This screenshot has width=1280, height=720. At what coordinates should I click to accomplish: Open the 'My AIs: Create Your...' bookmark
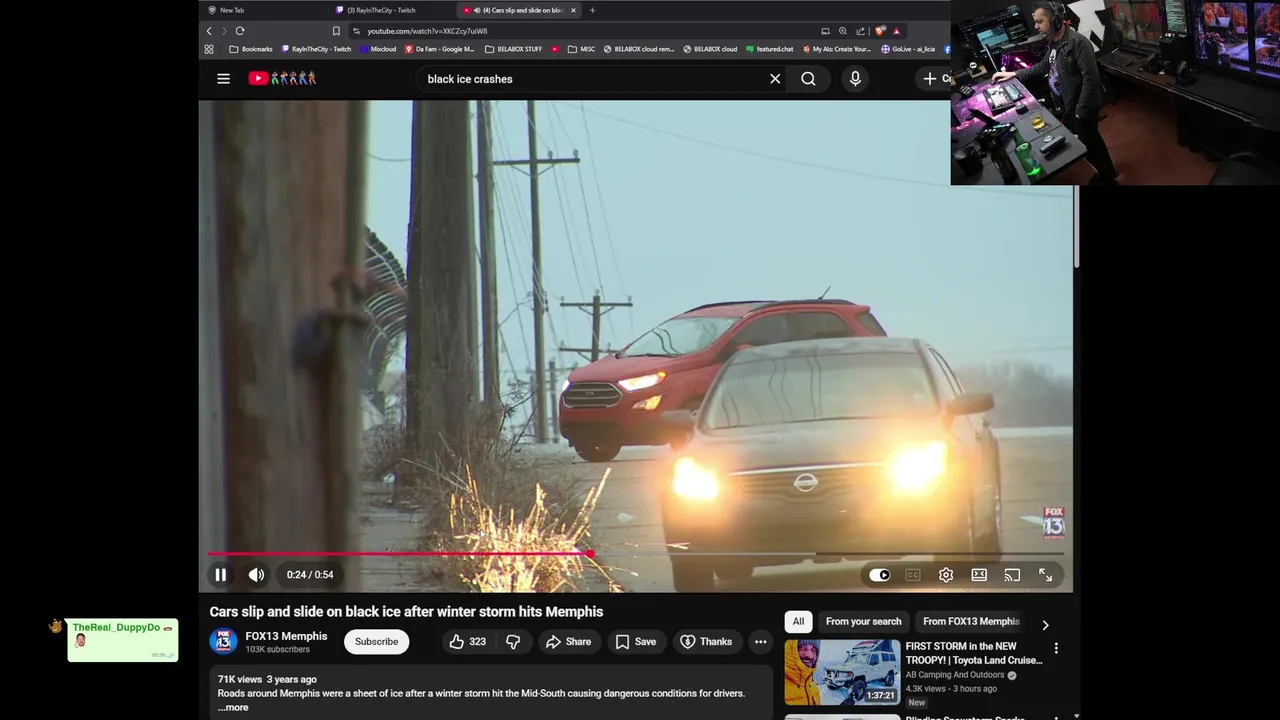click(836, 49)
